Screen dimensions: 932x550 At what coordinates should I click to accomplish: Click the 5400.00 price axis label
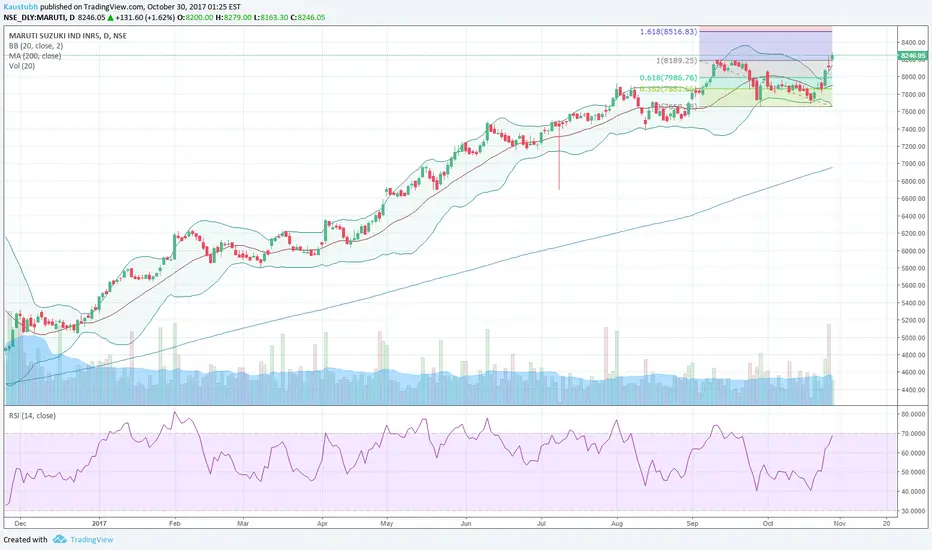[x=913, y=303]
